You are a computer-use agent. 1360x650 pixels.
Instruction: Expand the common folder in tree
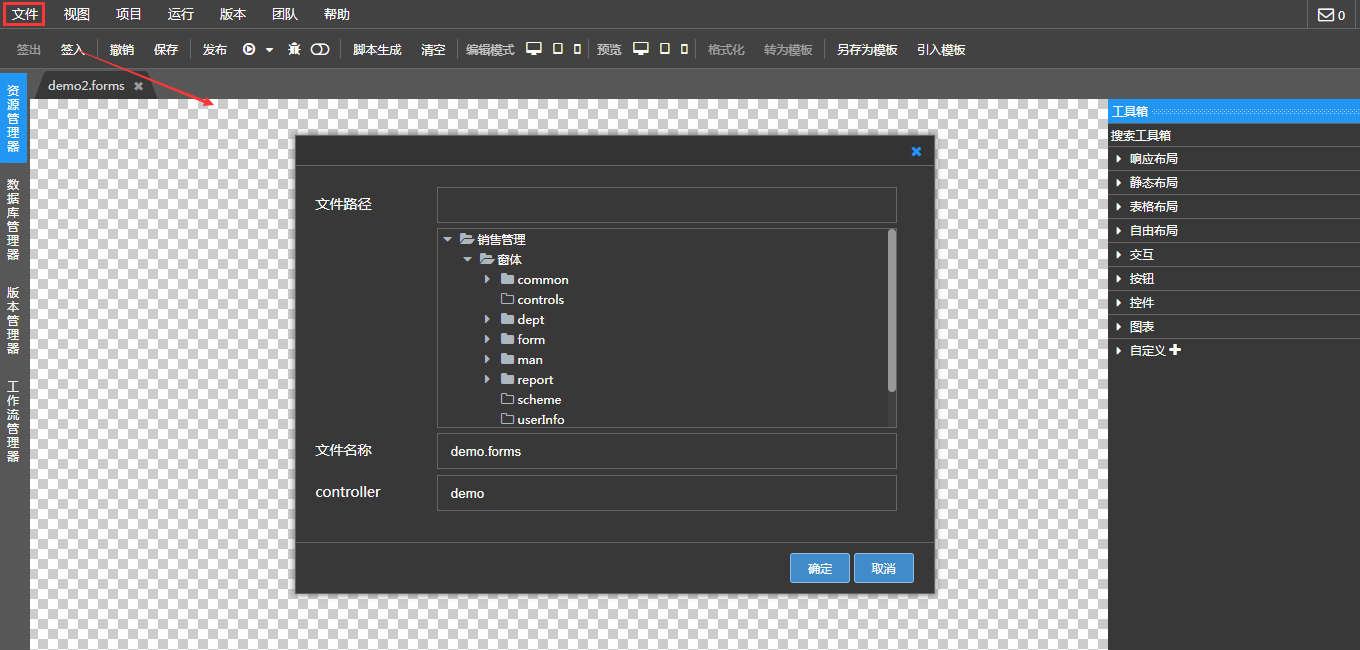click(x=487, y=279)
